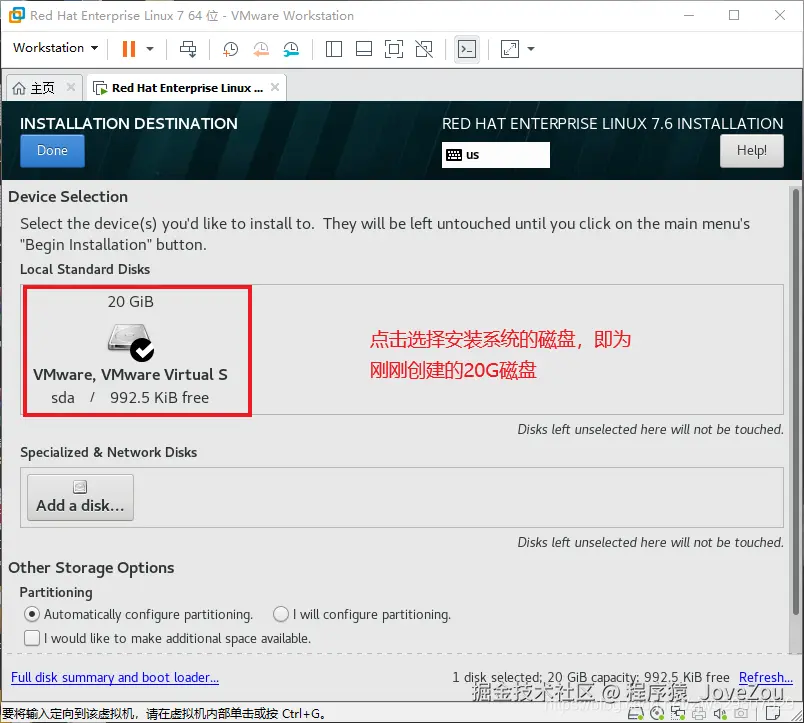Viewport: 804px width, 723px height.
Task: Open Full disk summary and boot loader link
Action: [x=115, y=677]
